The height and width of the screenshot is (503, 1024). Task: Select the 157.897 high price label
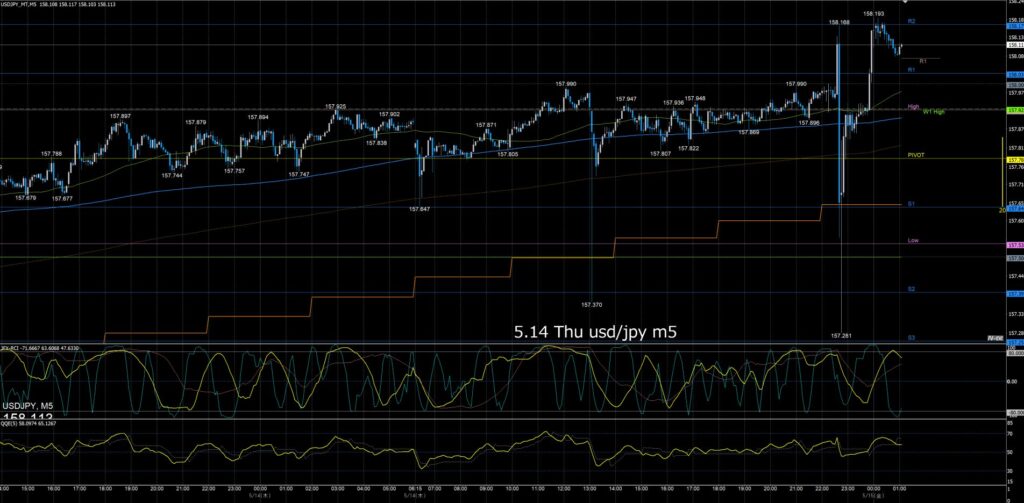[120, 116]
